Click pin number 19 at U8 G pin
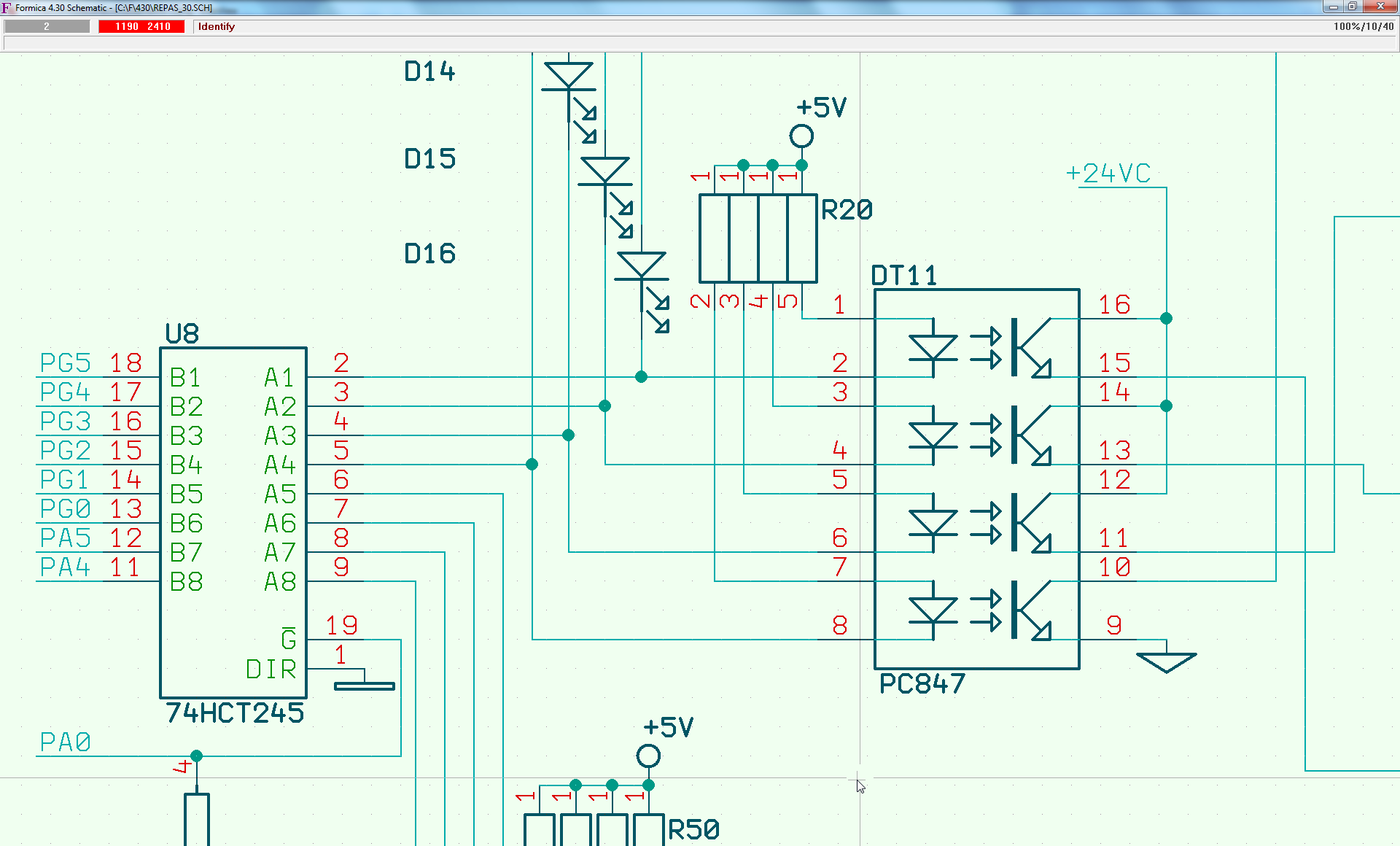 pyautogui.click(x=341, y=626)
